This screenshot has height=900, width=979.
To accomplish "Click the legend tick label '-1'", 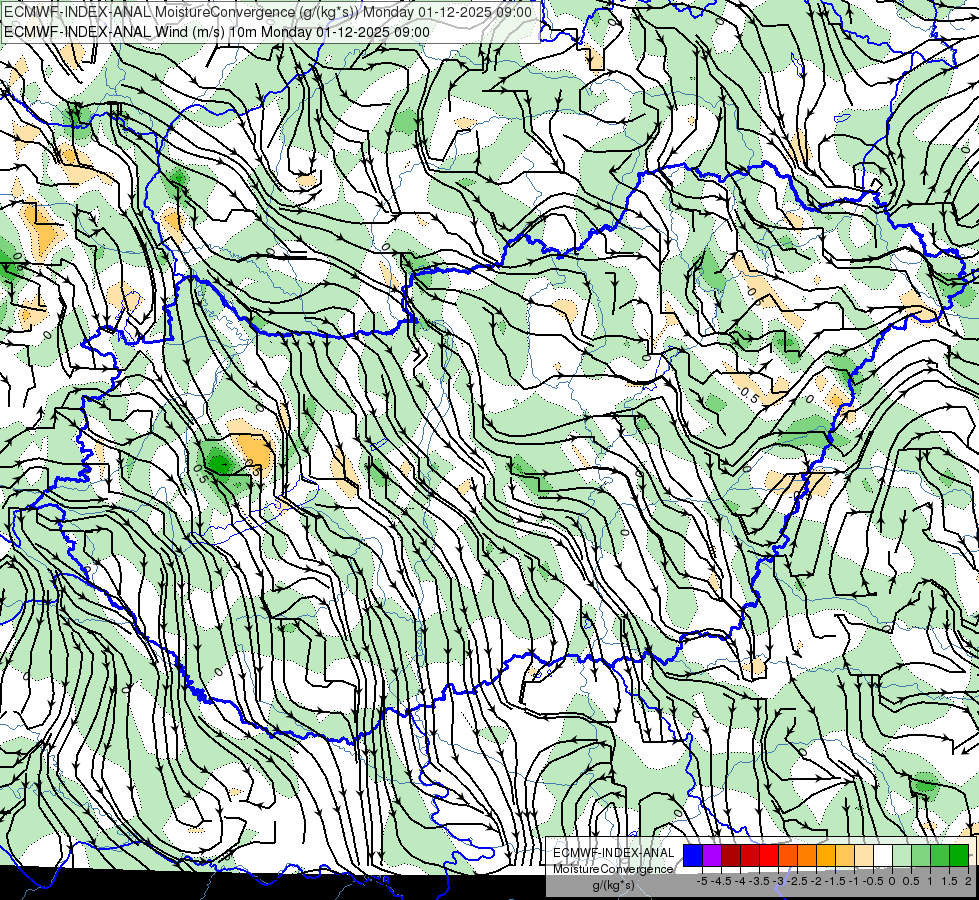I will 854,881.
